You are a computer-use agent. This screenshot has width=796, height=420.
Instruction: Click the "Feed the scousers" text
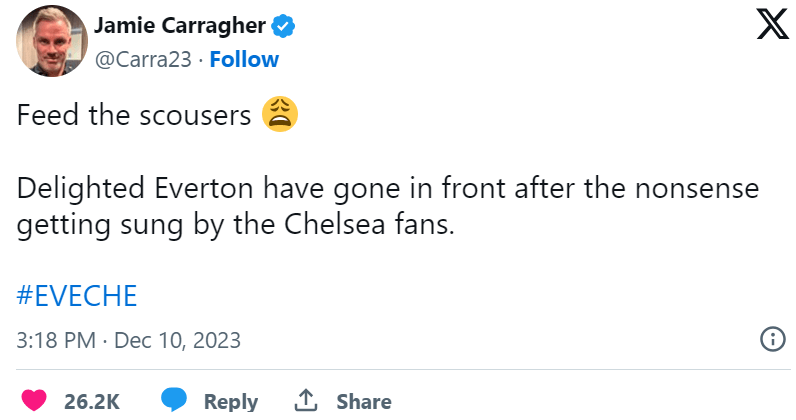click(133, 116)
